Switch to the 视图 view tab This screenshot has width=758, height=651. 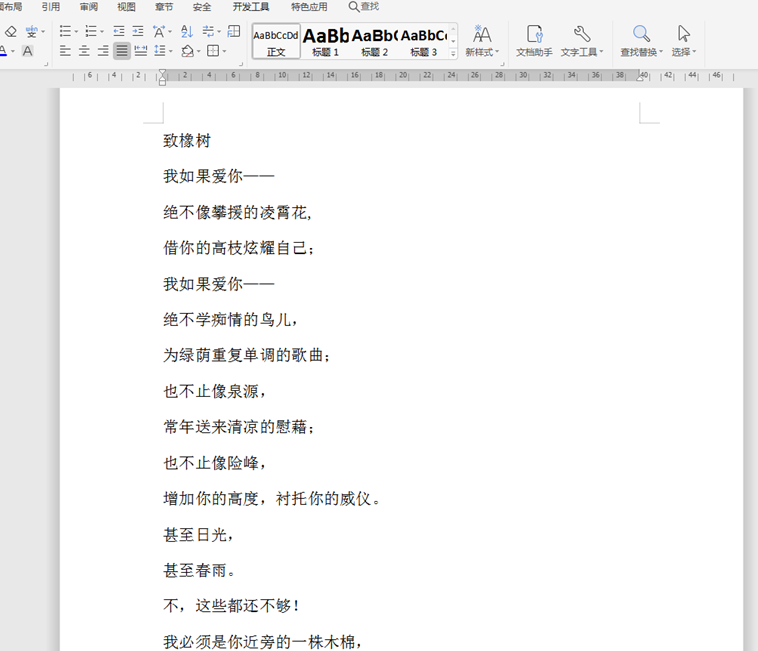pos(126,6)
